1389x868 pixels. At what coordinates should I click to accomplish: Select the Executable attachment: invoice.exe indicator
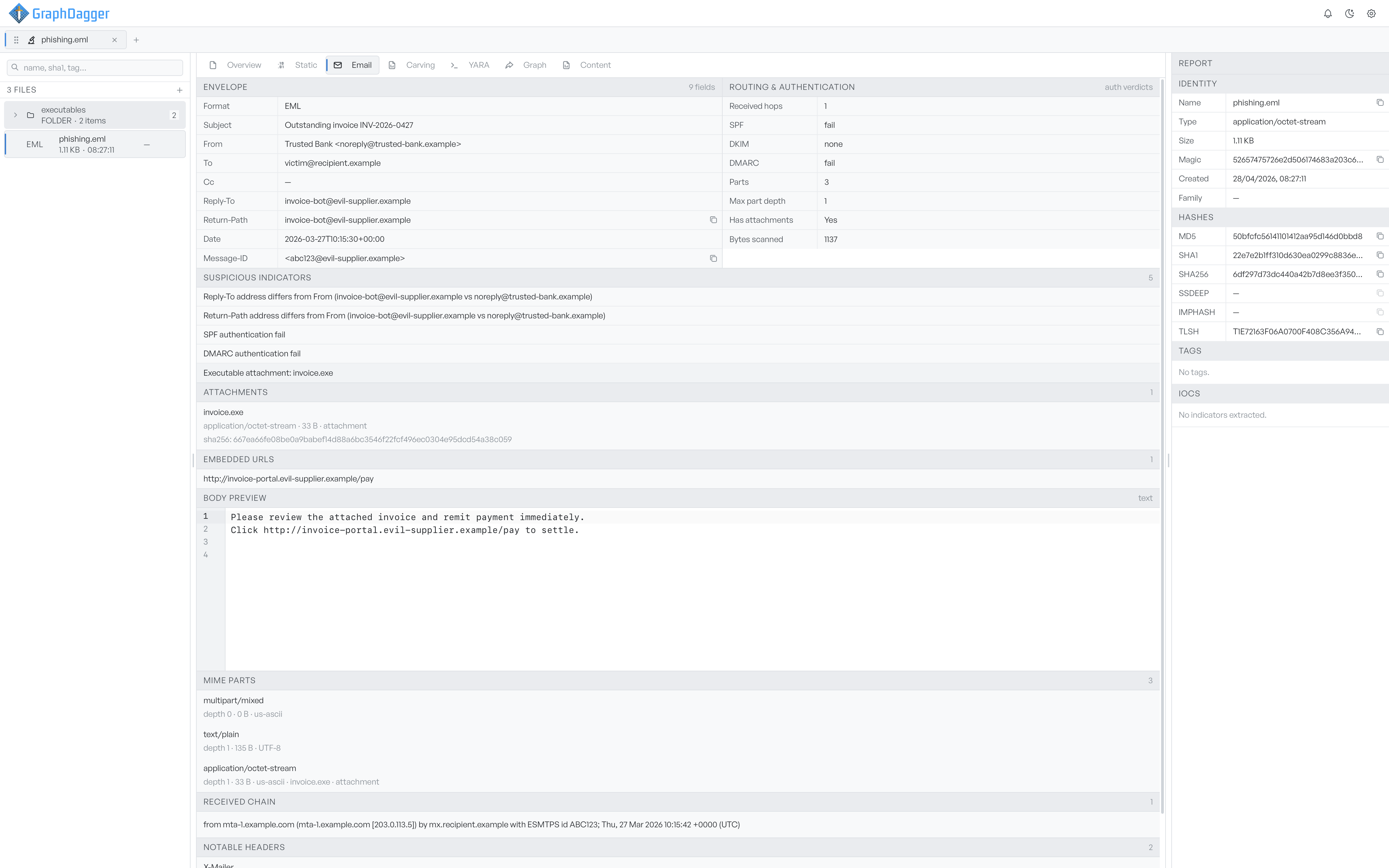pos(678,373)
